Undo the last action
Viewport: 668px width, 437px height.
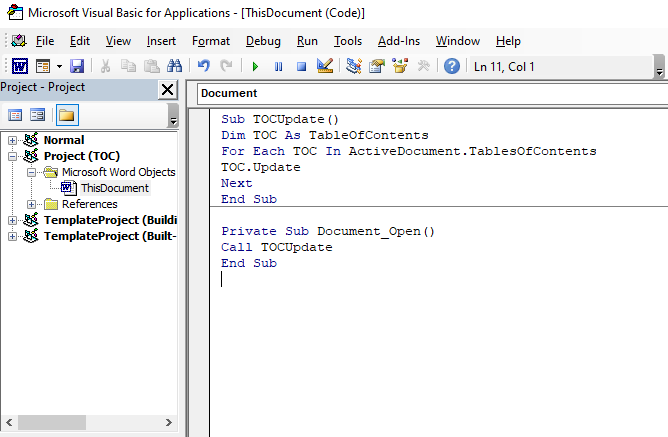(204, 66)
